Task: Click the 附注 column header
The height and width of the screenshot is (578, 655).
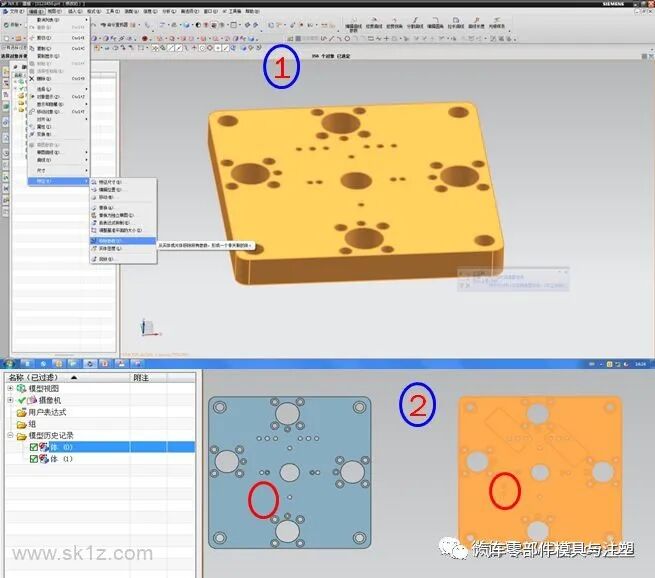Action: pos(149,378)
